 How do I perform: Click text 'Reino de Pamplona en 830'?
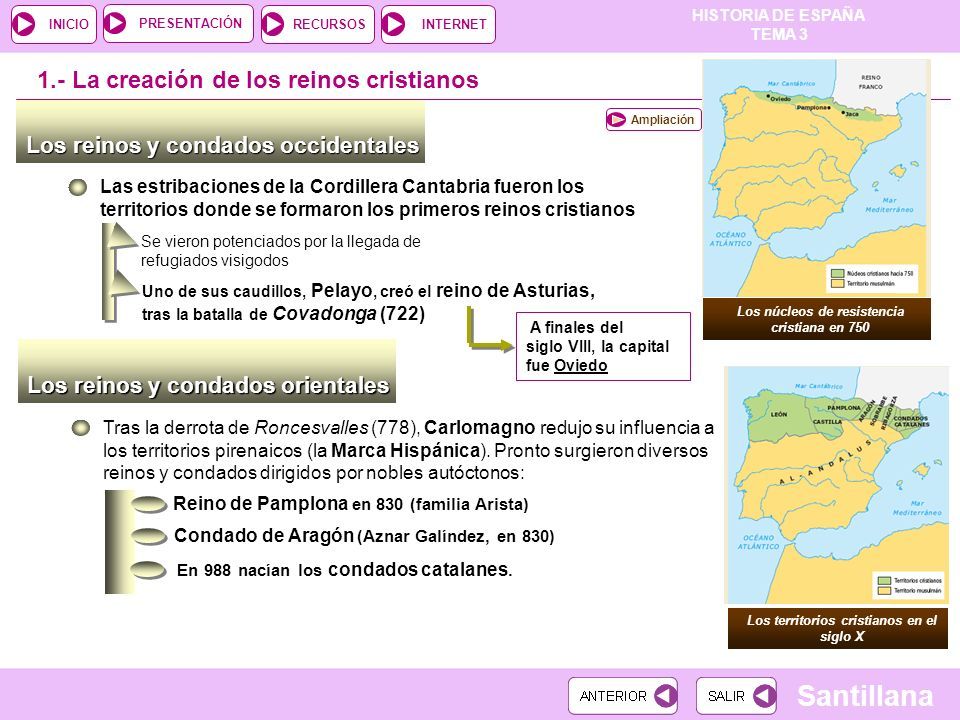288,504
